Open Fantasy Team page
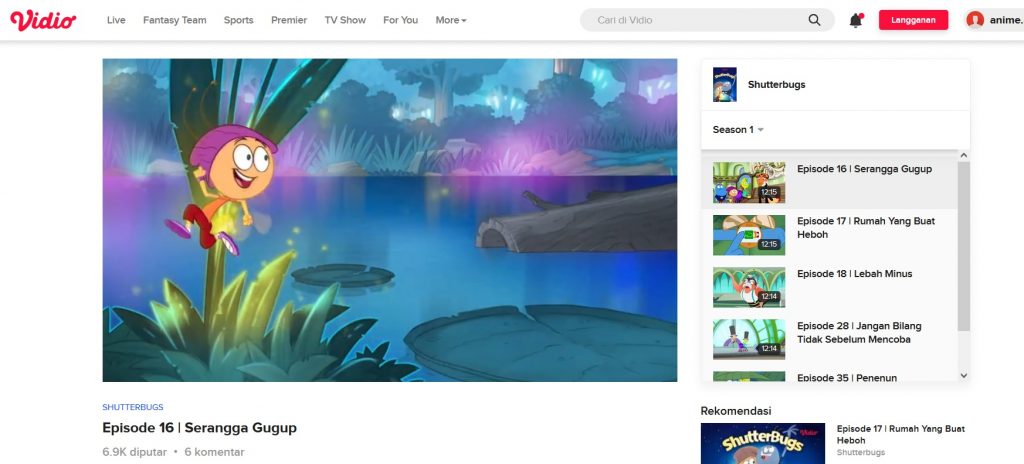Image resolution: width=1024 pixels, height=464 pixels. click(x=174, y=20)
